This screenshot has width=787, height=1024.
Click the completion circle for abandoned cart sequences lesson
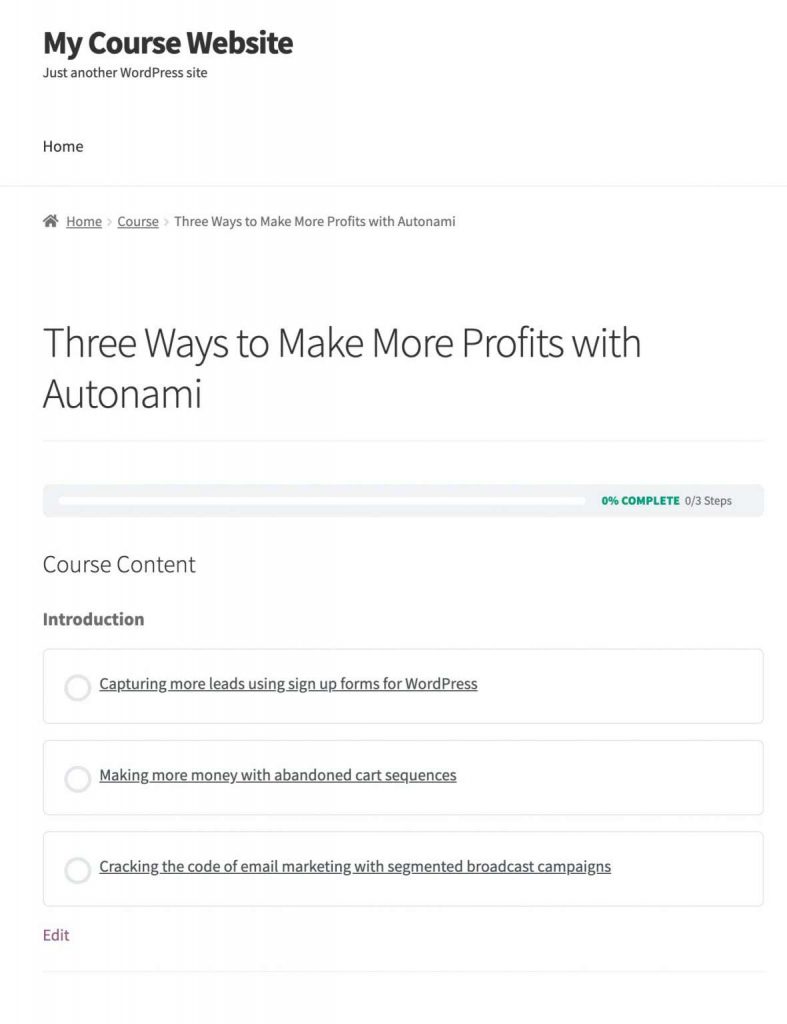[x=77, y=778]
